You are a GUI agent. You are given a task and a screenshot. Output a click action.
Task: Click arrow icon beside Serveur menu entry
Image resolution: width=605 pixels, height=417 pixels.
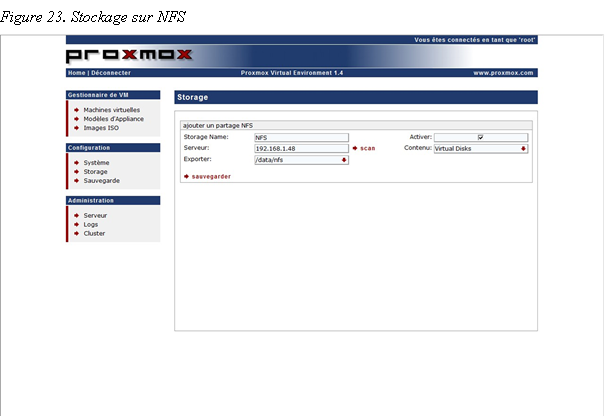click(x=76, y=216)
